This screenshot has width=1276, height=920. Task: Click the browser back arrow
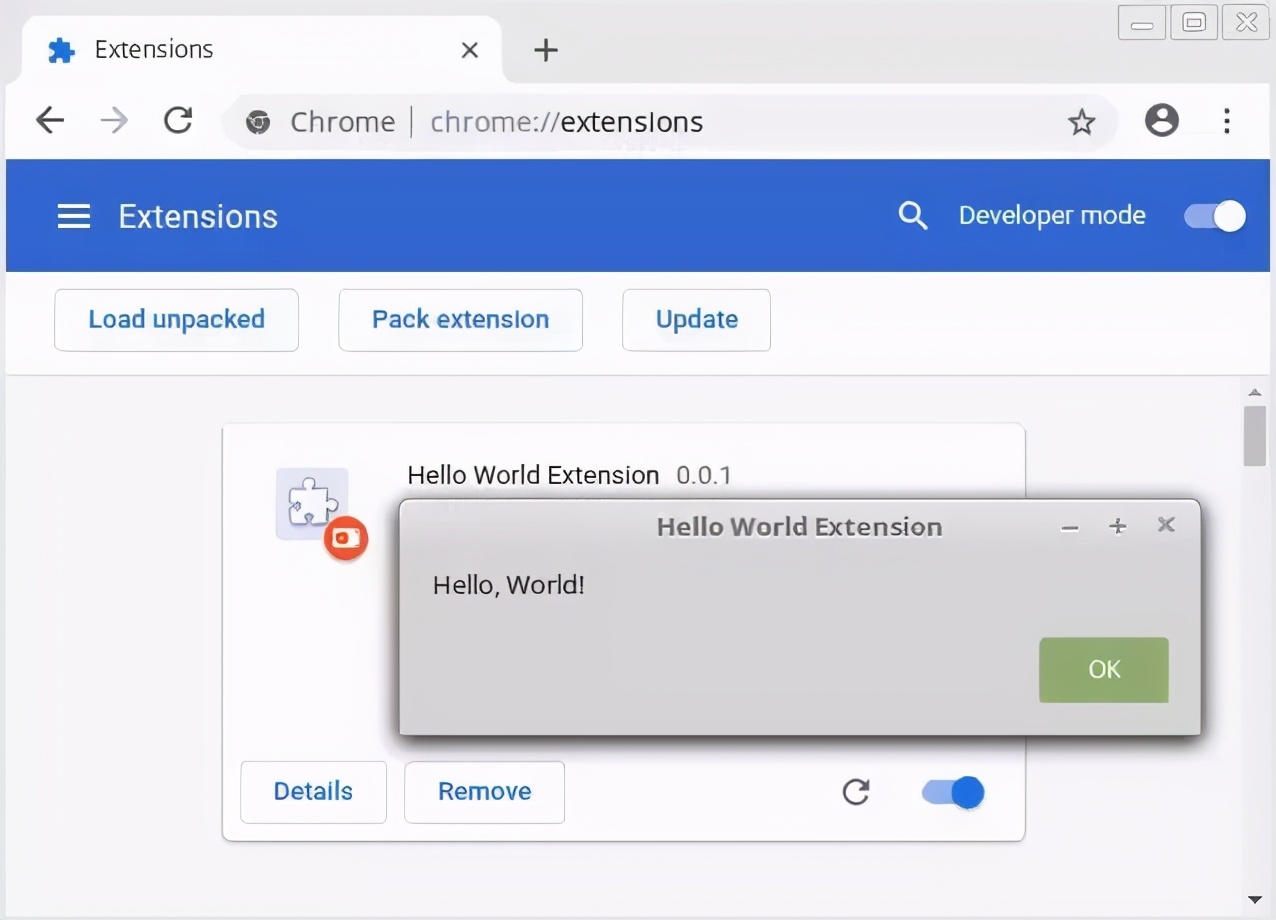pyautogui.click(x=50, y=121)
